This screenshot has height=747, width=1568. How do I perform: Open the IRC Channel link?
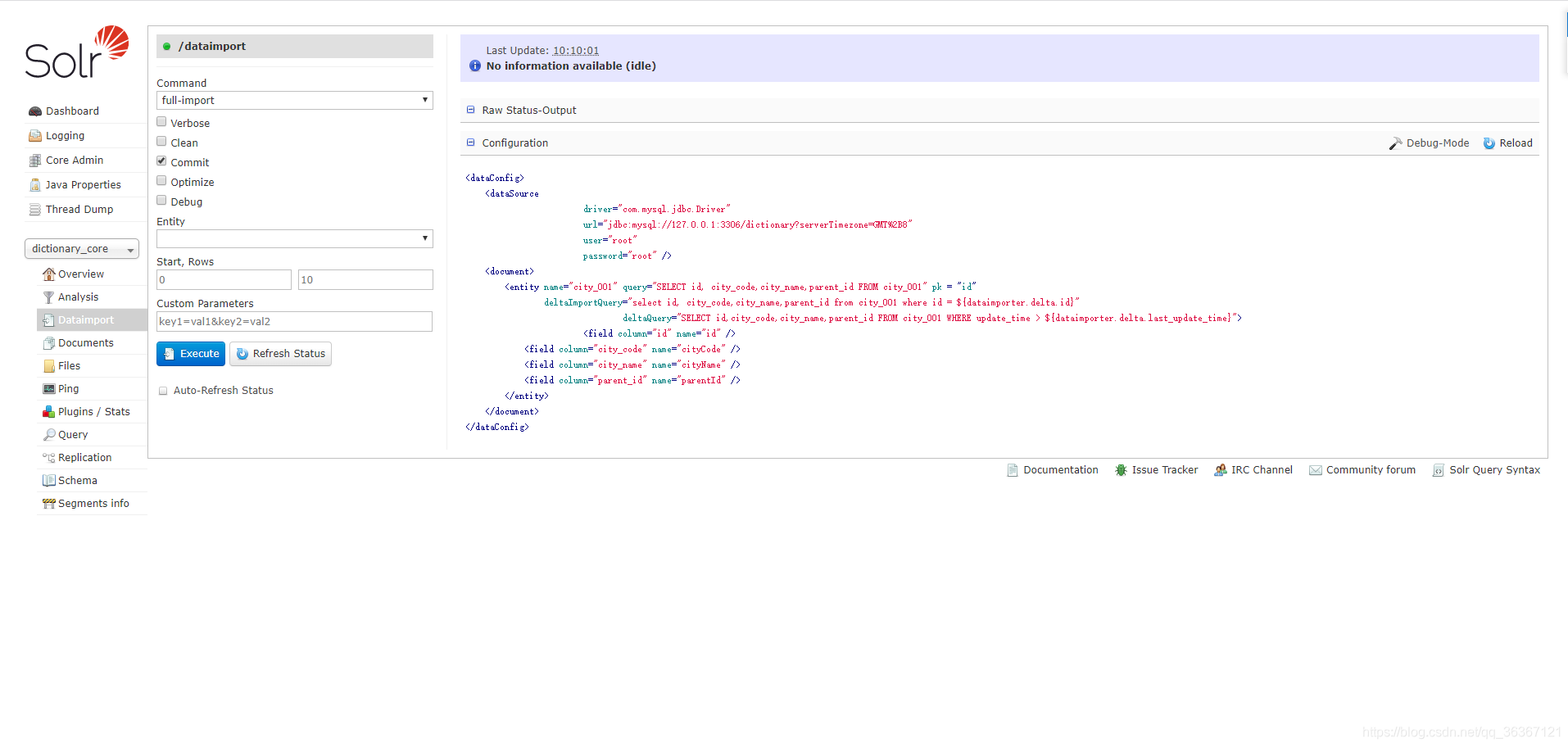(x=1262, y=470)
